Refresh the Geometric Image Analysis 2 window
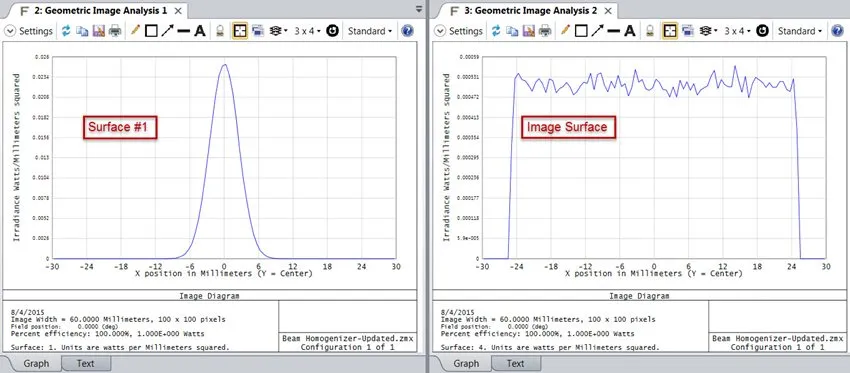 tap(495, 31)
